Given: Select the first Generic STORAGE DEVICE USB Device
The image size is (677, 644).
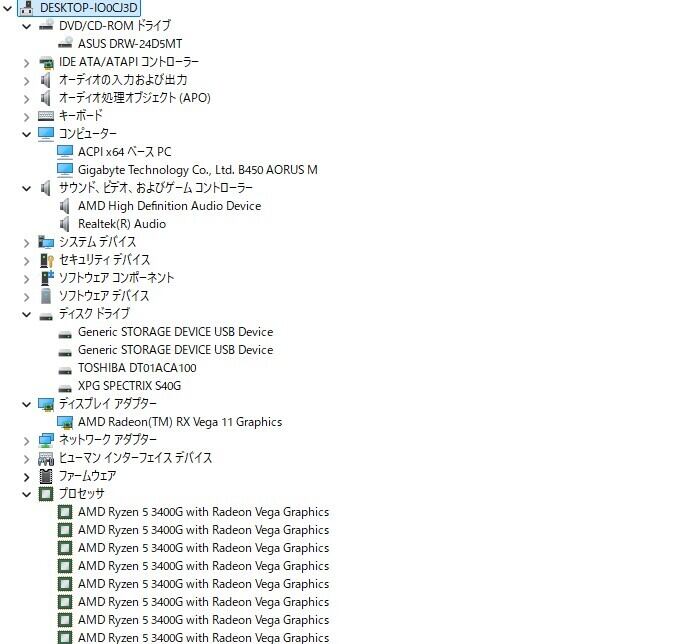Looking at the screenshot, I should pos(175,331).
